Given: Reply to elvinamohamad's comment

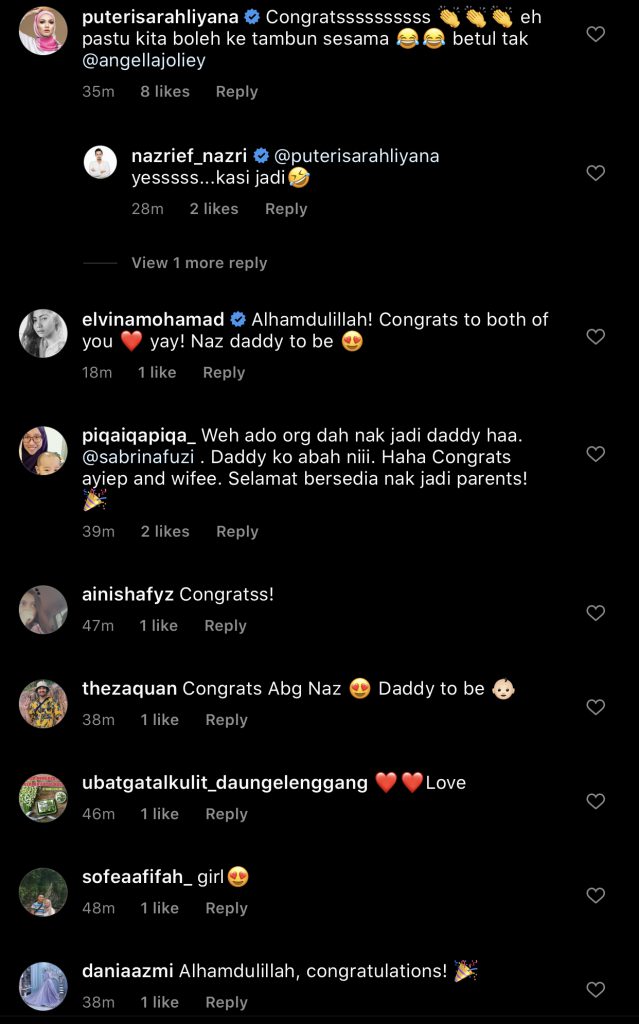Looking at the screenshot, I should (224, 373).
